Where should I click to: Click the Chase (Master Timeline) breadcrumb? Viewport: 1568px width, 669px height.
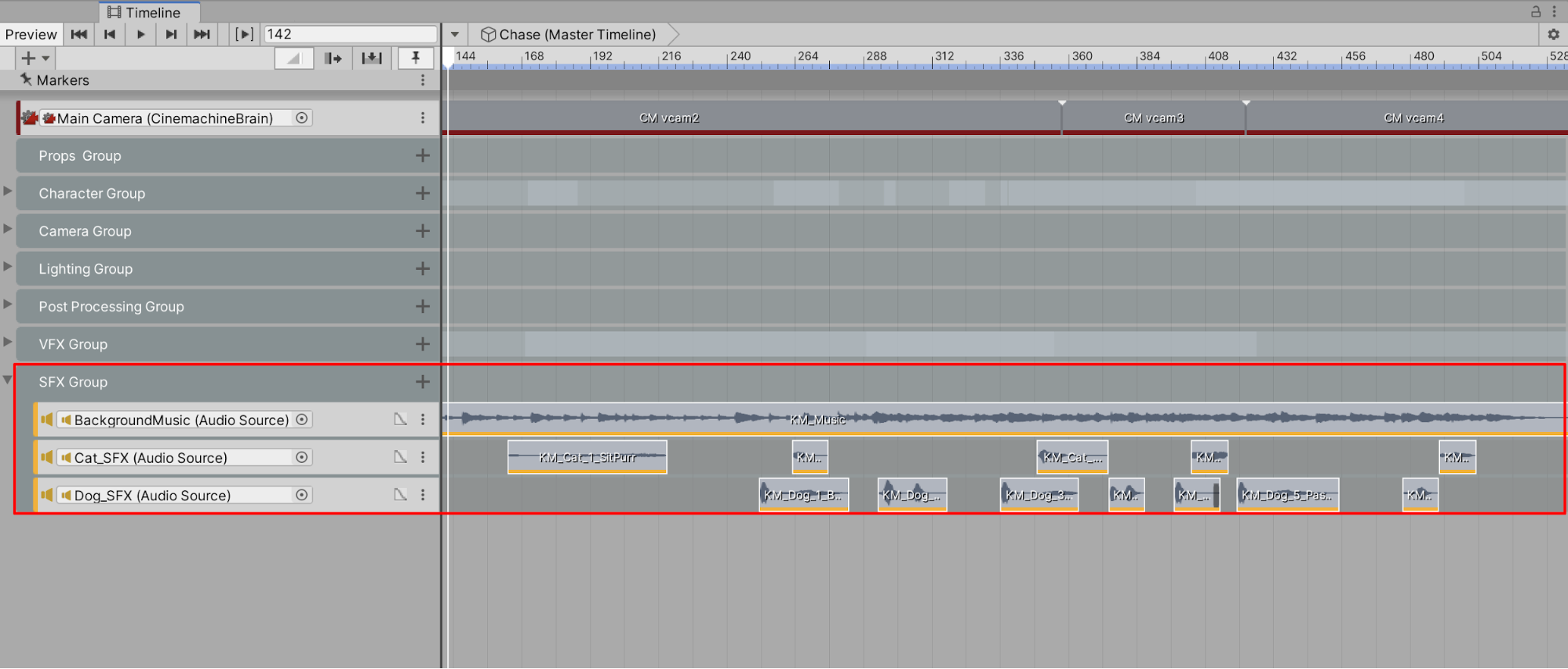tap(577, 35)
